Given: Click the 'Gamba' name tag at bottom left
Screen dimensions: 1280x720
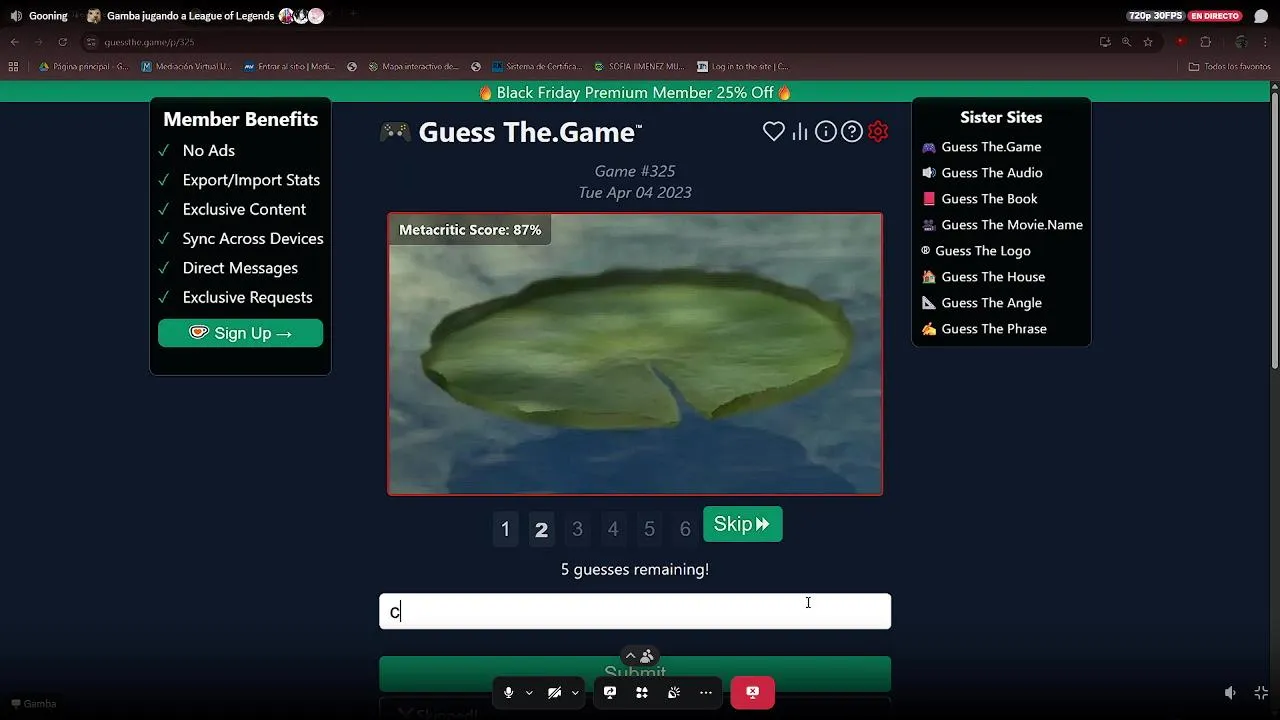Looking at the screenshot, I should [x=34, y=704].
